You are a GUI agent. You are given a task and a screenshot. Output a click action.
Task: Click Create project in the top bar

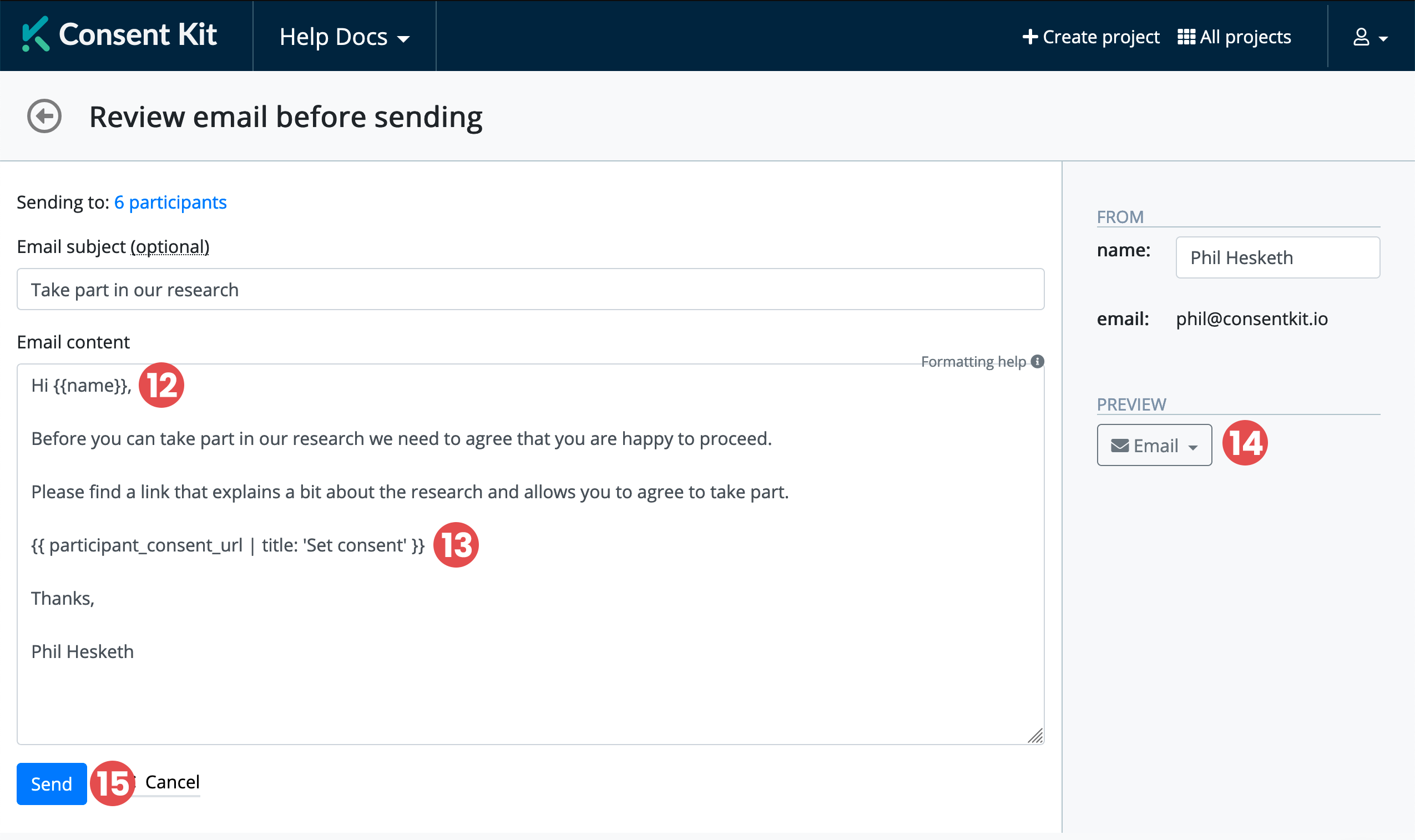(1100, 37)
